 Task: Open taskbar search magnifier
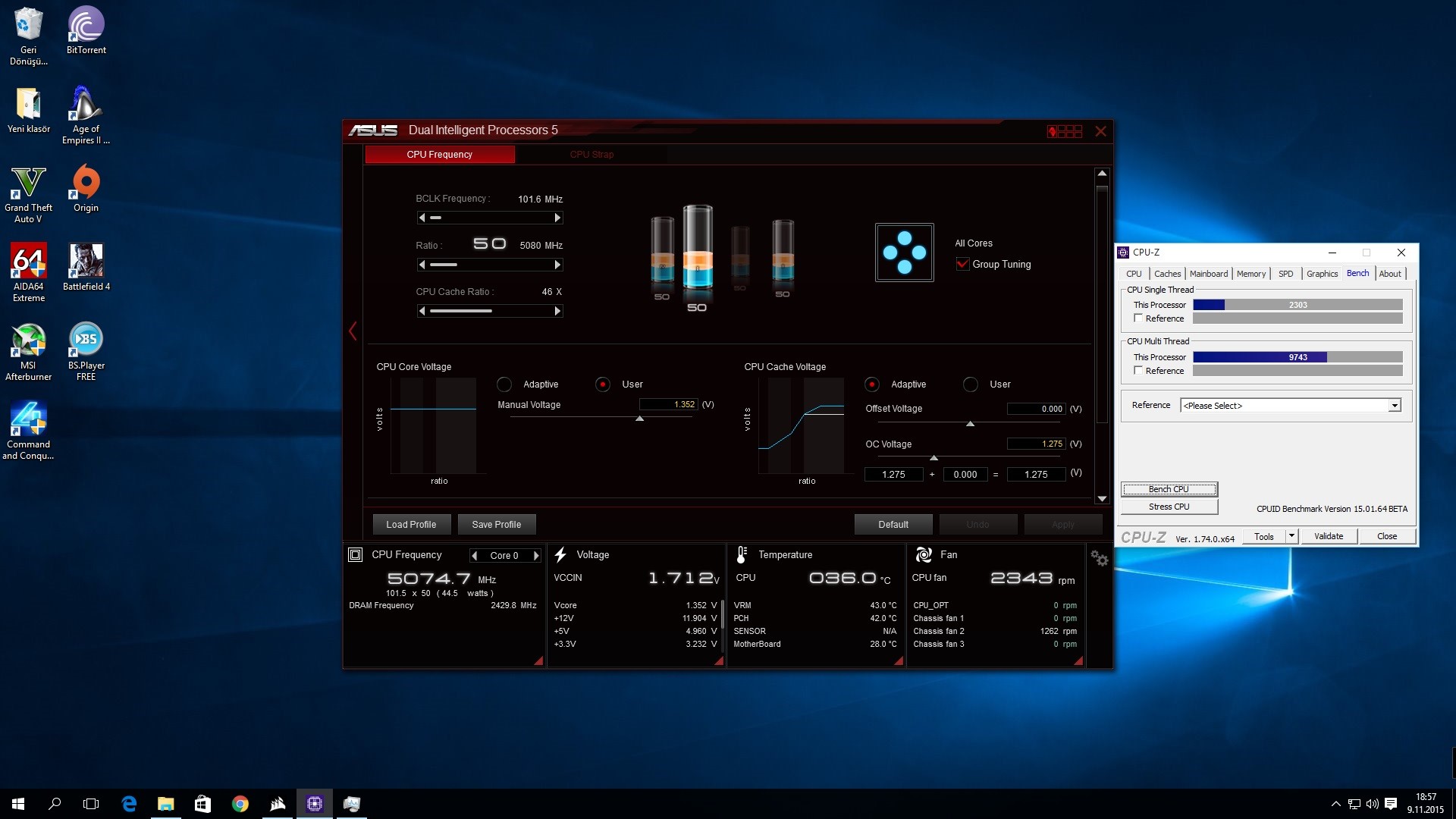pos(55,804)
